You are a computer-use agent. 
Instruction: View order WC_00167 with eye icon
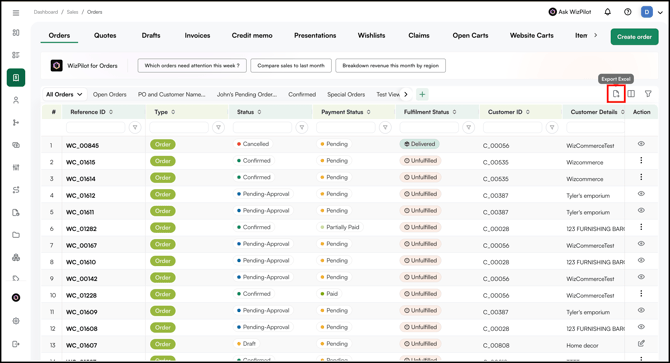click(641, 244)
